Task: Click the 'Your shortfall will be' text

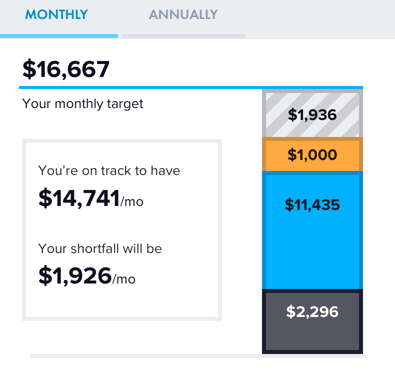Action: [100, 249]
